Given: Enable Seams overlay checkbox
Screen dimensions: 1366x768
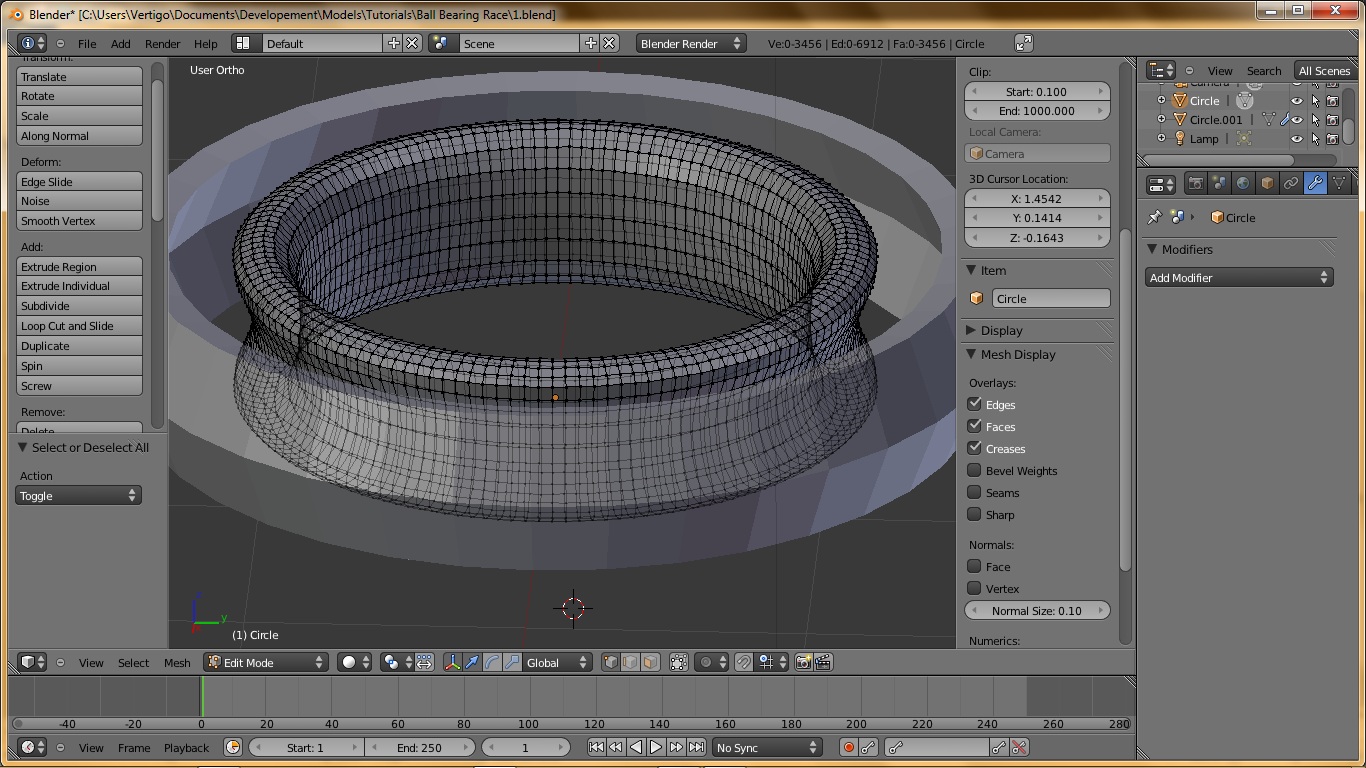Looking at the screenshot, I should point(974,492).
